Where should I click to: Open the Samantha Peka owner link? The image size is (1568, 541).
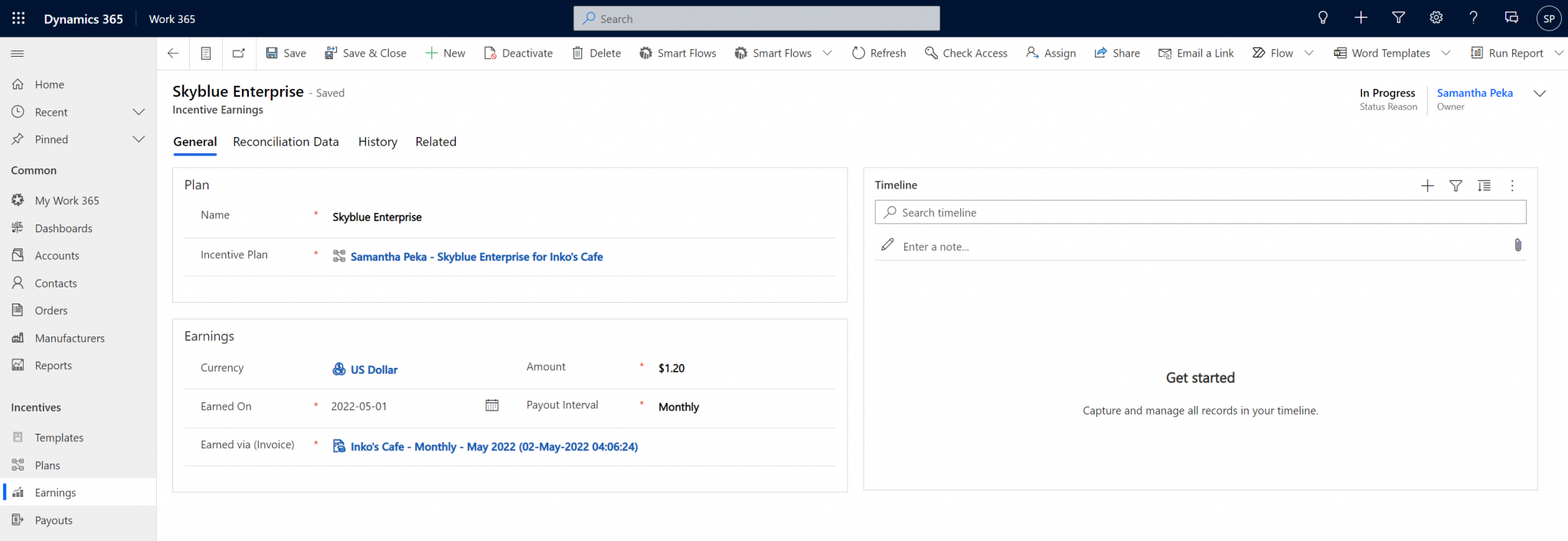click(1475, 93)
